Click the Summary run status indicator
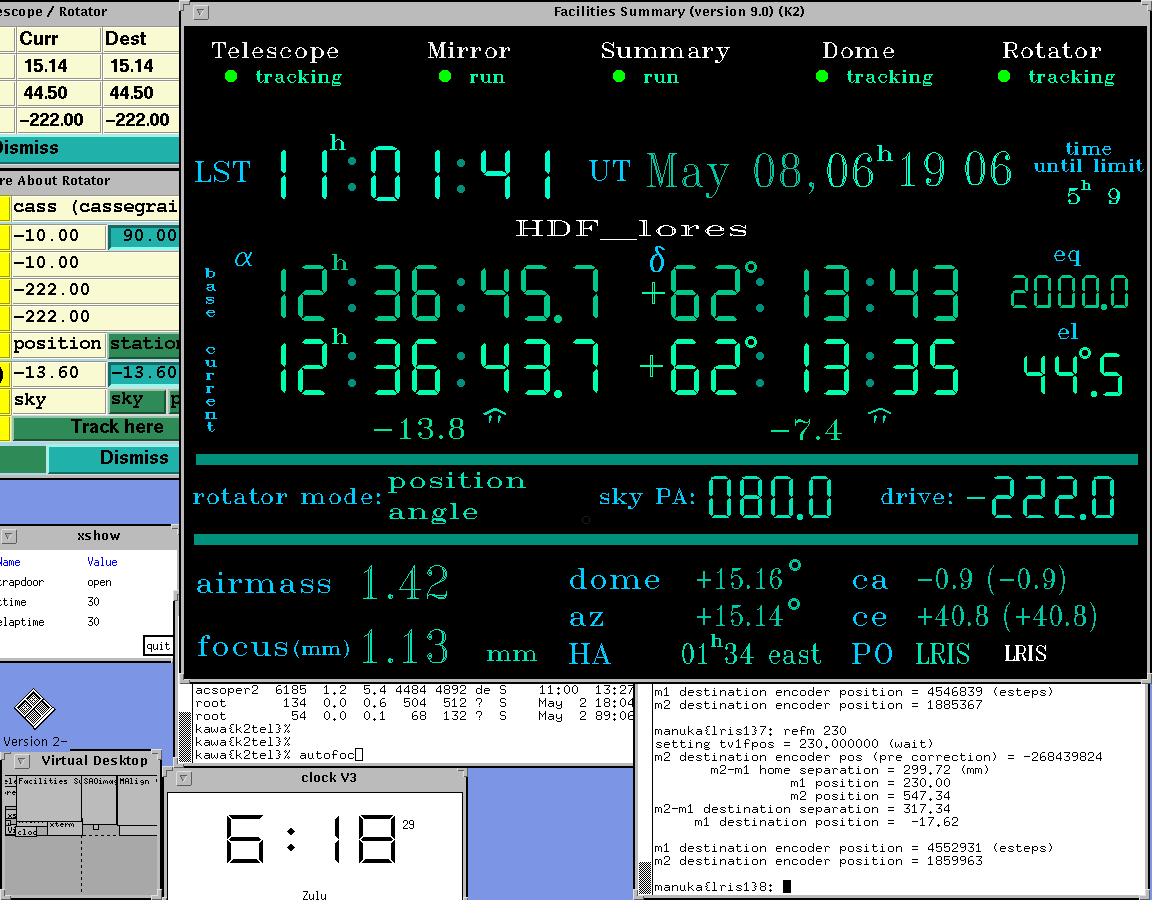1152x900 pixels. pos(619,77)
